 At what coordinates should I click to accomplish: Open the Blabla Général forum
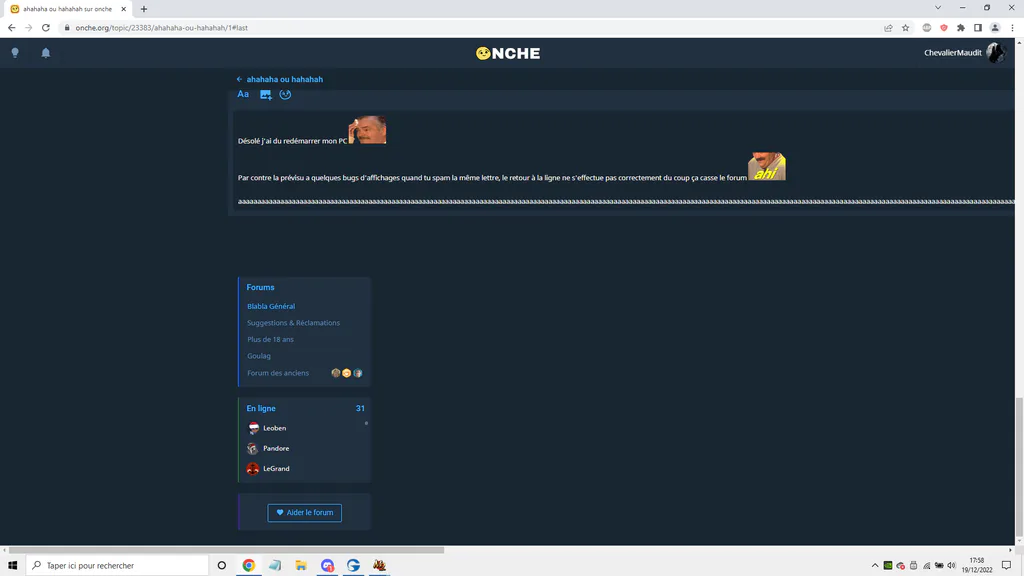pyautogui.click(x=271, y=306)
